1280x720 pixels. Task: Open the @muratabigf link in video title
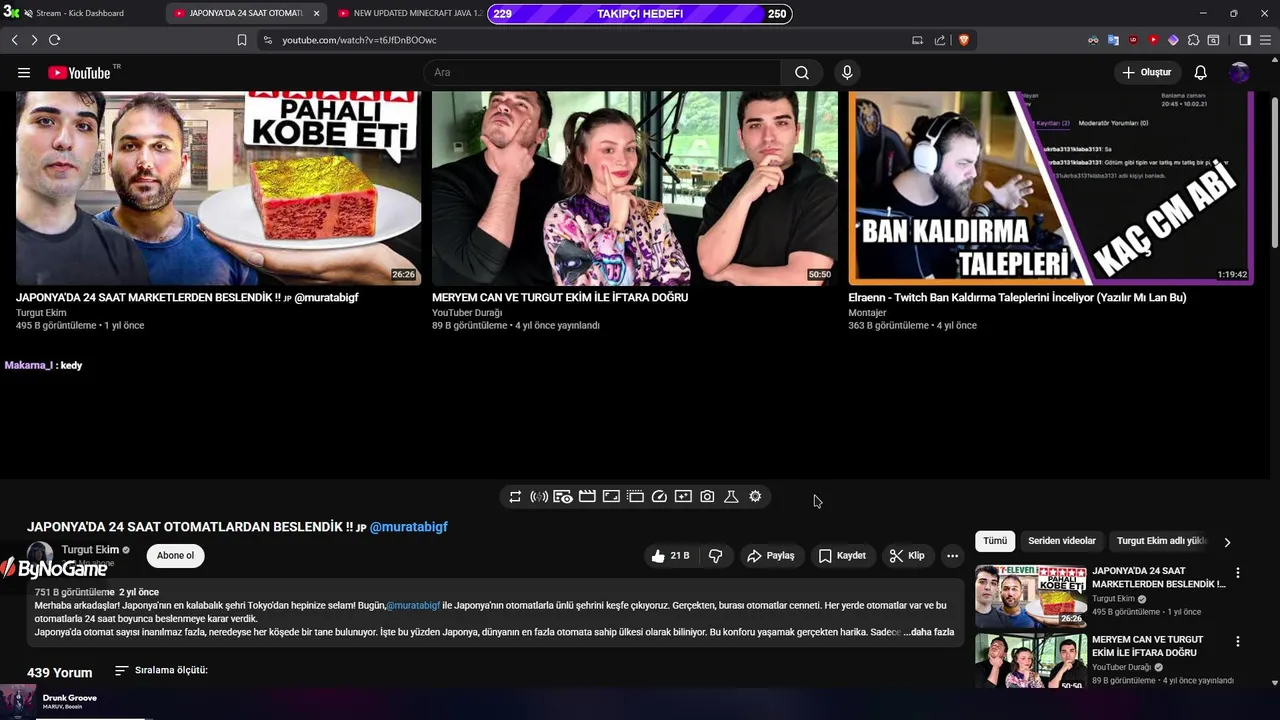point(408,527)
